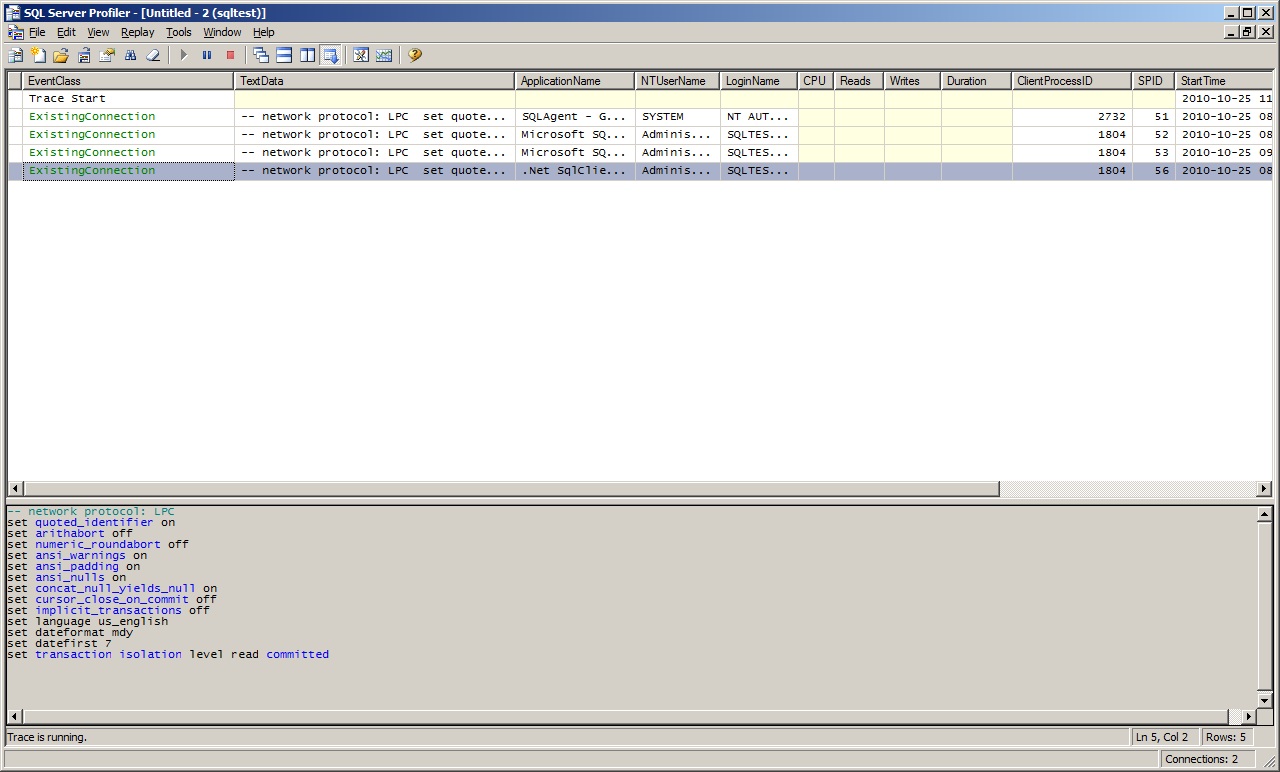This screenshot has width=1280, height=772.
Task: Toggle the Auto Scroll toolbar button
Action: tap(330, 55)
